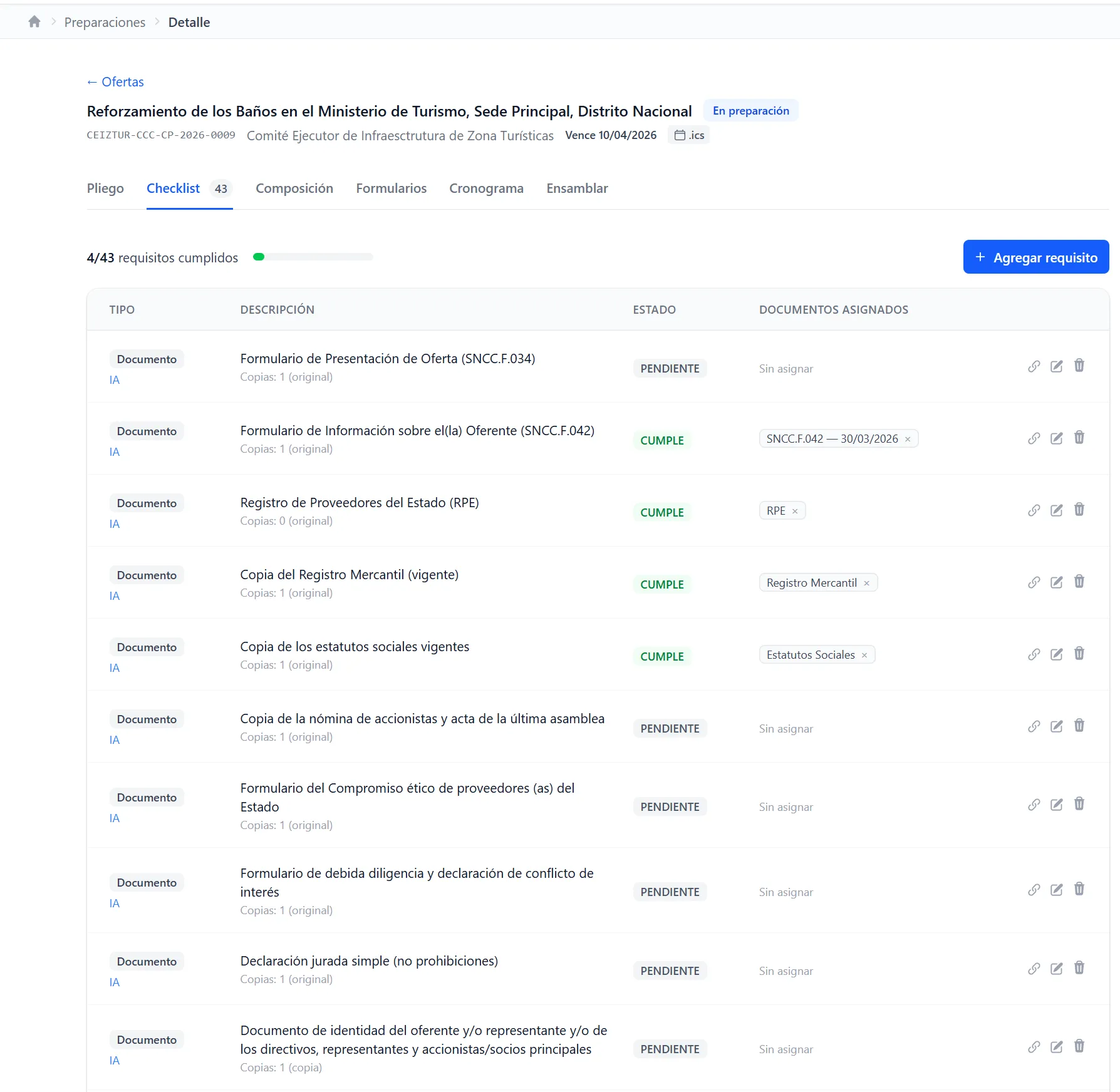This screenshot has width=1120, height=1092.
Task: Edit the estatutos sociales vigentes row
Action: (1057, 654)
